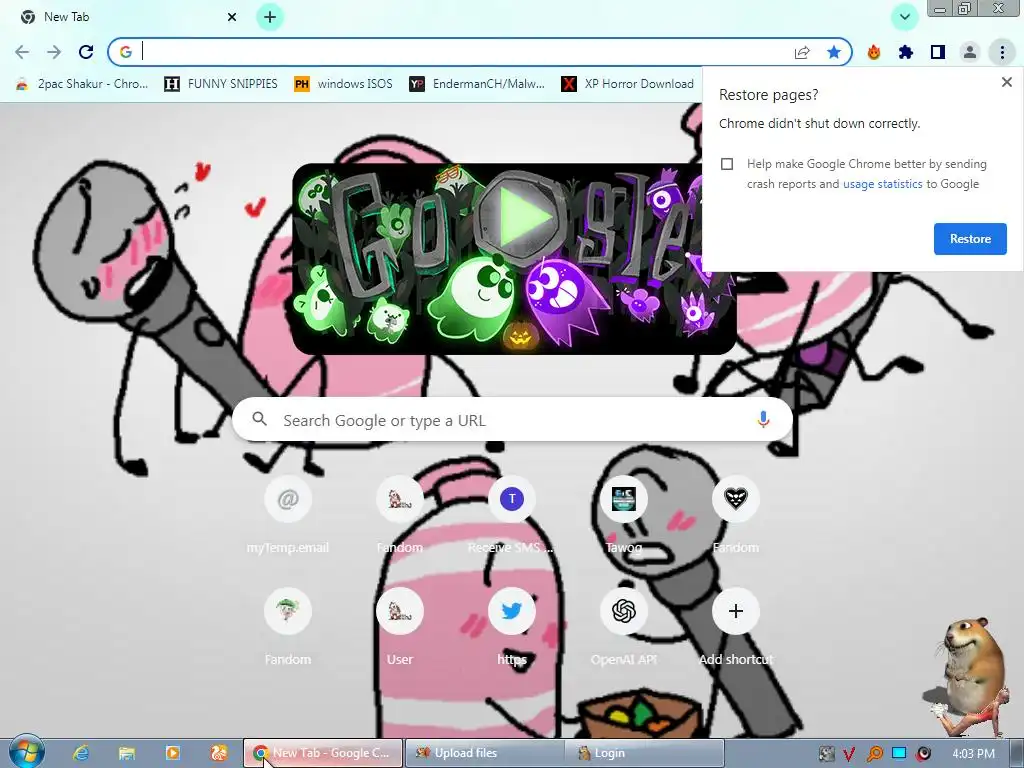
Task: Open XP Horror Download bookmark
Action: pyautogui.click(x=628, y=84)
